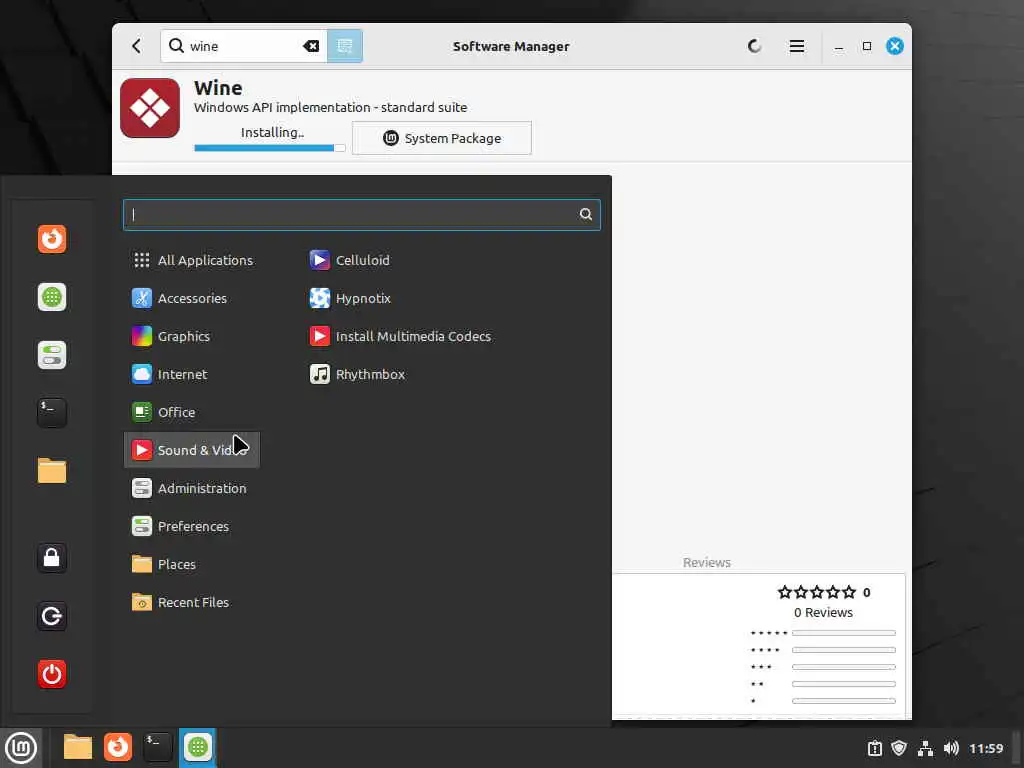
Task: Click the one-star rating bar
Action: point(844,701)
